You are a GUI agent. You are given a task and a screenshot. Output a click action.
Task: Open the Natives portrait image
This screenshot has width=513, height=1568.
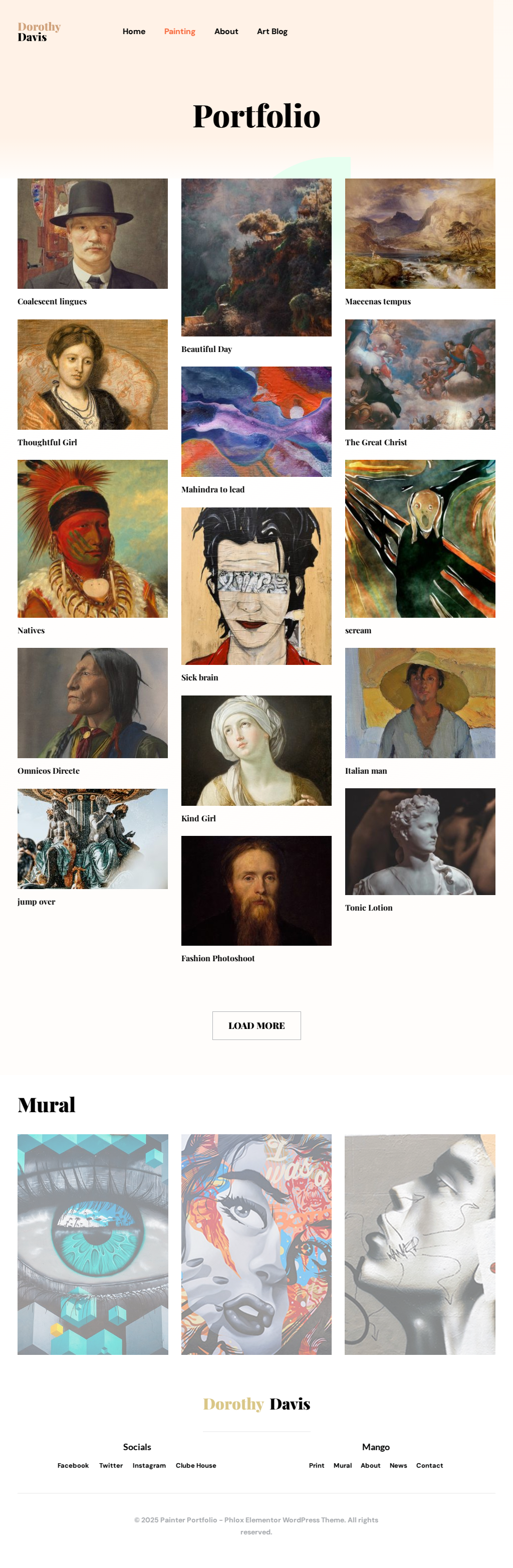[92, 539]
